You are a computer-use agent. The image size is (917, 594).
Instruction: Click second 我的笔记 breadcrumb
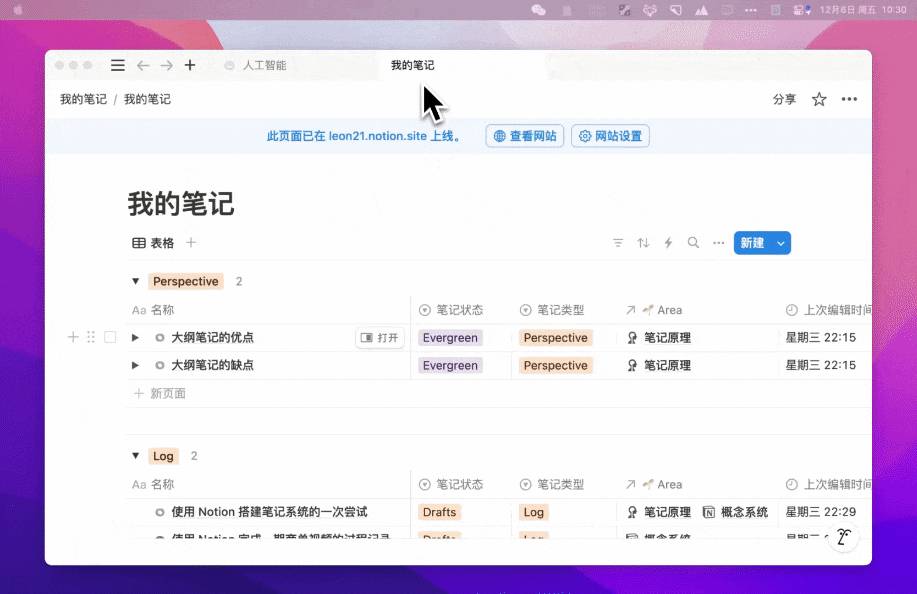[x=147, y=99]
